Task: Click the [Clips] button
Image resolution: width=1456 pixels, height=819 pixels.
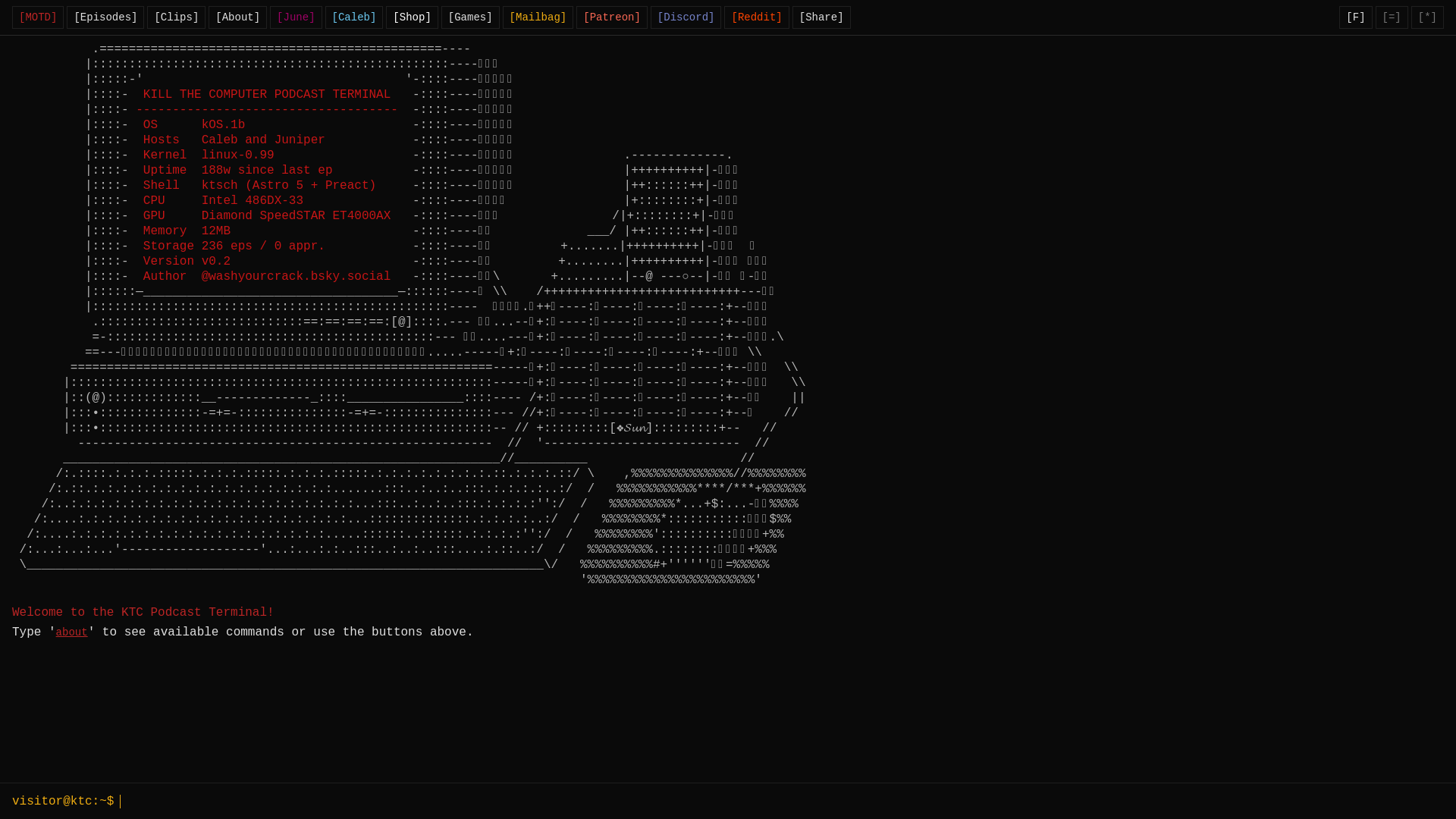Action: pos(176,17)
